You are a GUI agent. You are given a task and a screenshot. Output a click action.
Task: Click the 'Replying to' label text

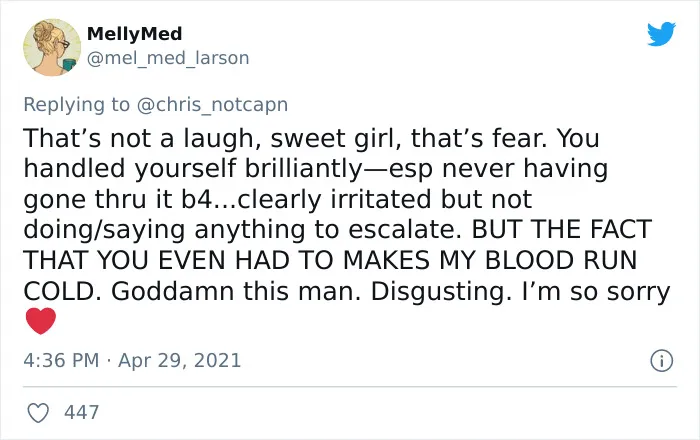tap(76, 105)
